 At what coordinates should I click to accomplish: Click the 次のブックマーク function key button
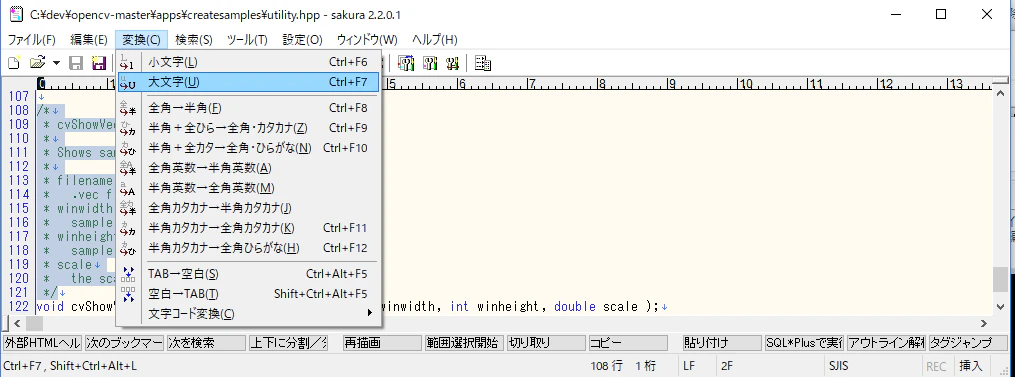tap(124, 343)
